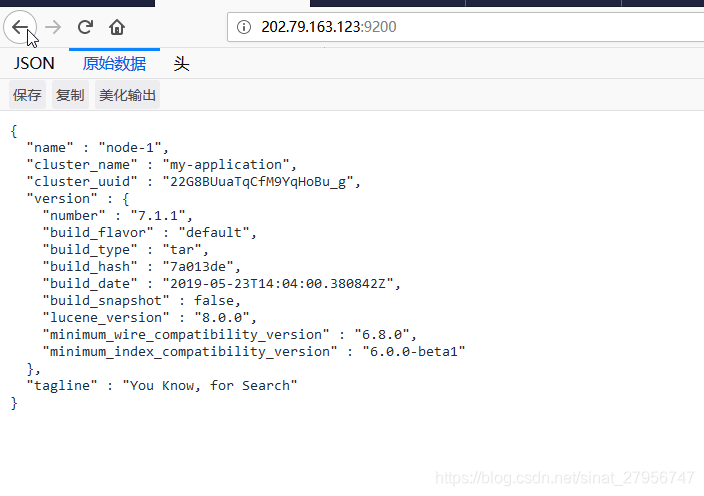The width and height of the screenshot is (704, 496).
Task: Focus the address bar showing 202.79.163.123:9200
Action: click(465, 27)
